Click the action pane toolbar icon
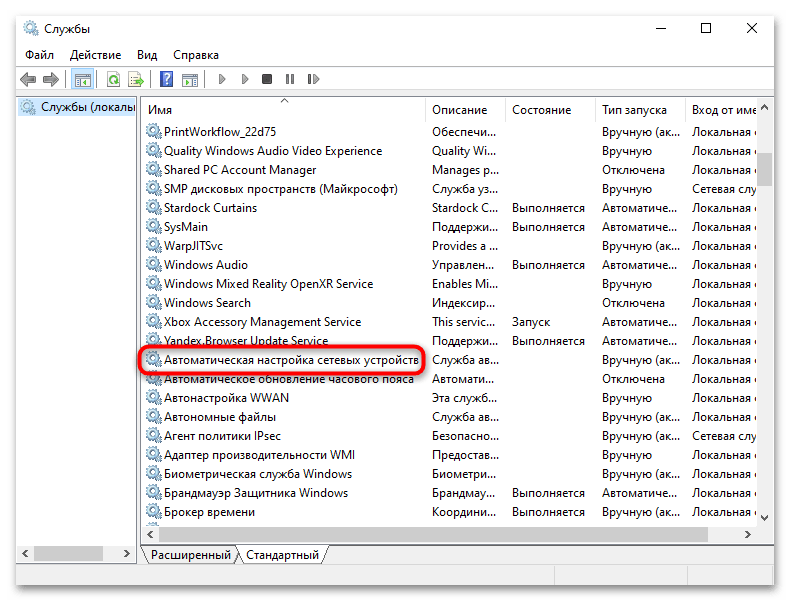The height and width of the screenshot is (601, 790). point(190,79)
